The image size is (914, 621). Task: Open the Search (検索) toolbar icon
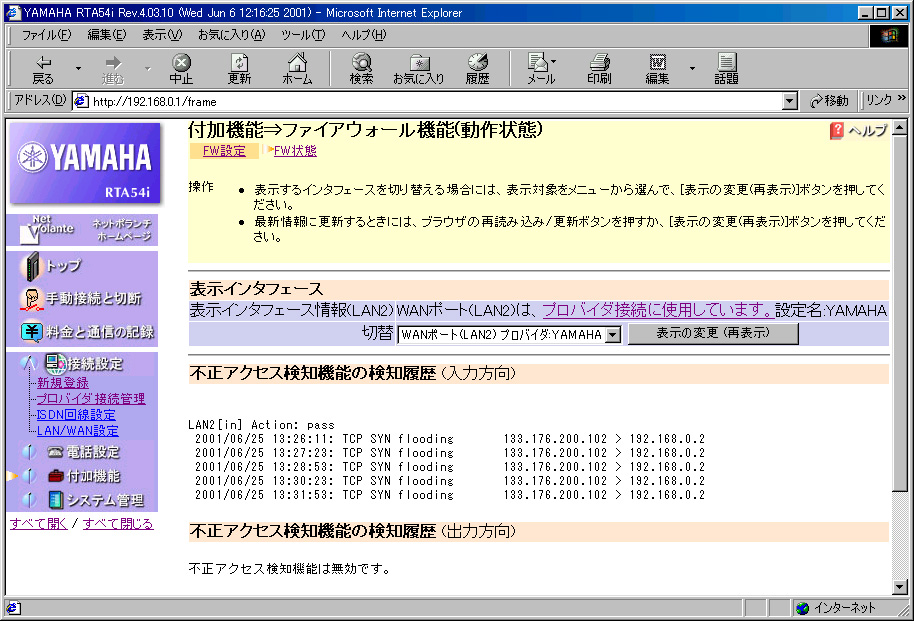coord(361,68)
